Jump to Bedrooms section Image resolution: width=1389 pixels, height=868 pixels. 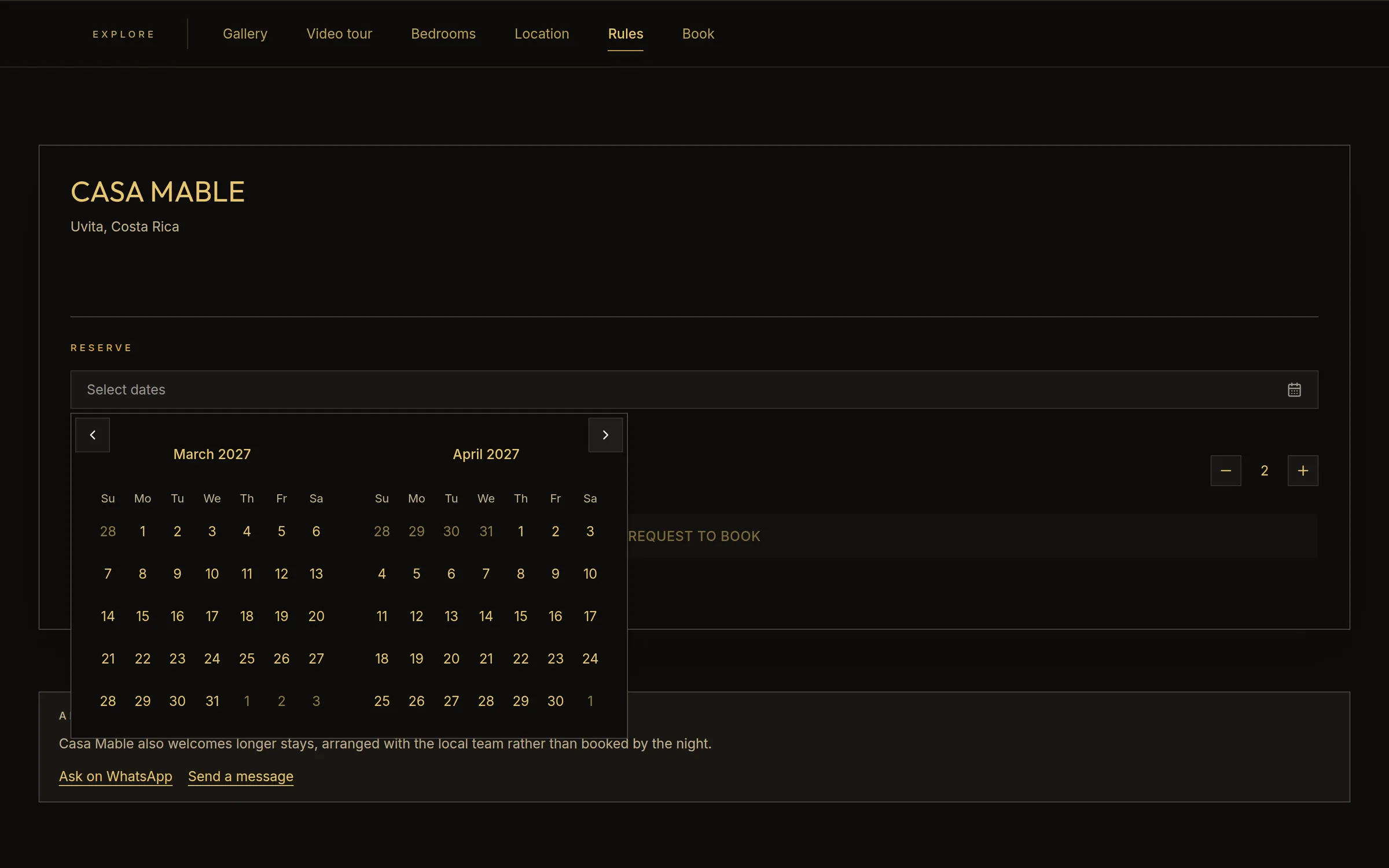pyautogui.click(x=443, y=34)
